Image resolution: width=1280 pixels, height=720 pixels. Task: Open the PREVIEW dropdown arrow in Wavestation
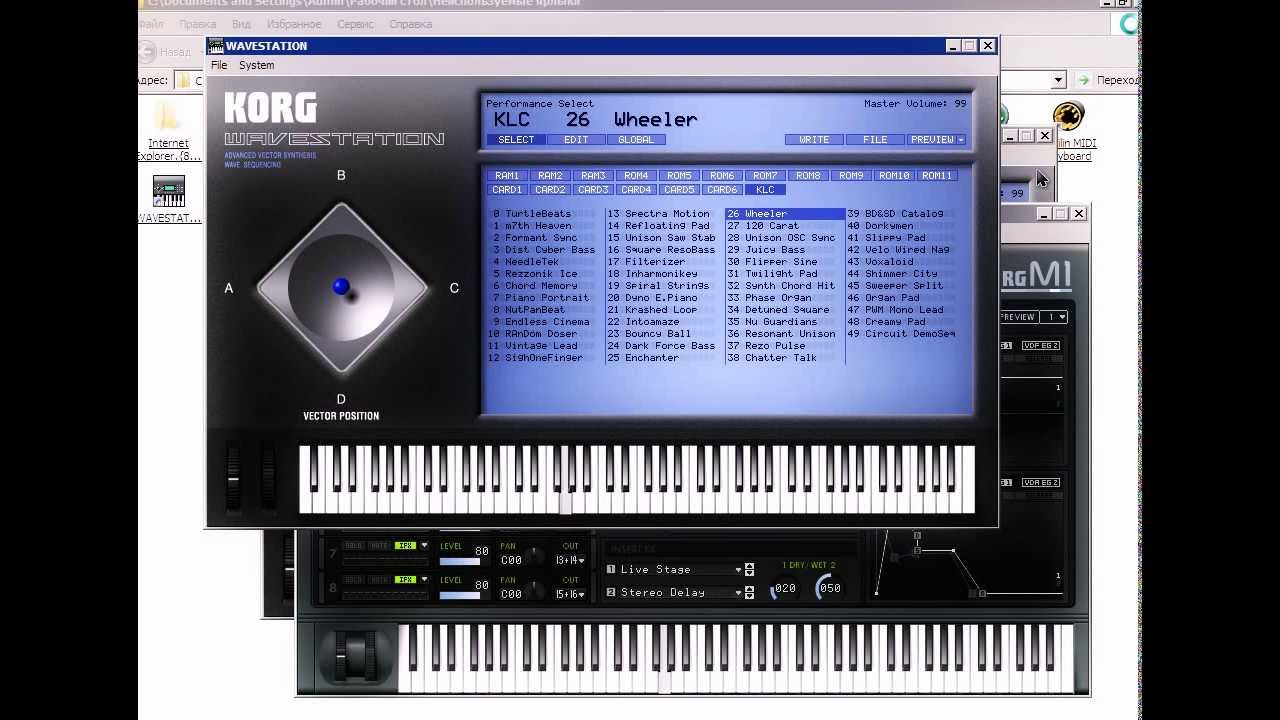(961, 140)
